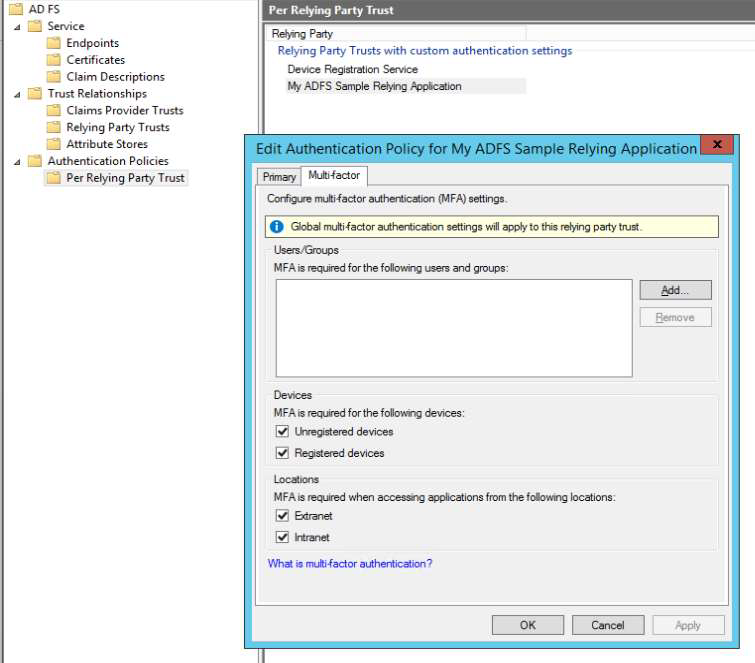Screen dimensions: 755x663
Task: Confirm the policy with OK
Action: 528,625
